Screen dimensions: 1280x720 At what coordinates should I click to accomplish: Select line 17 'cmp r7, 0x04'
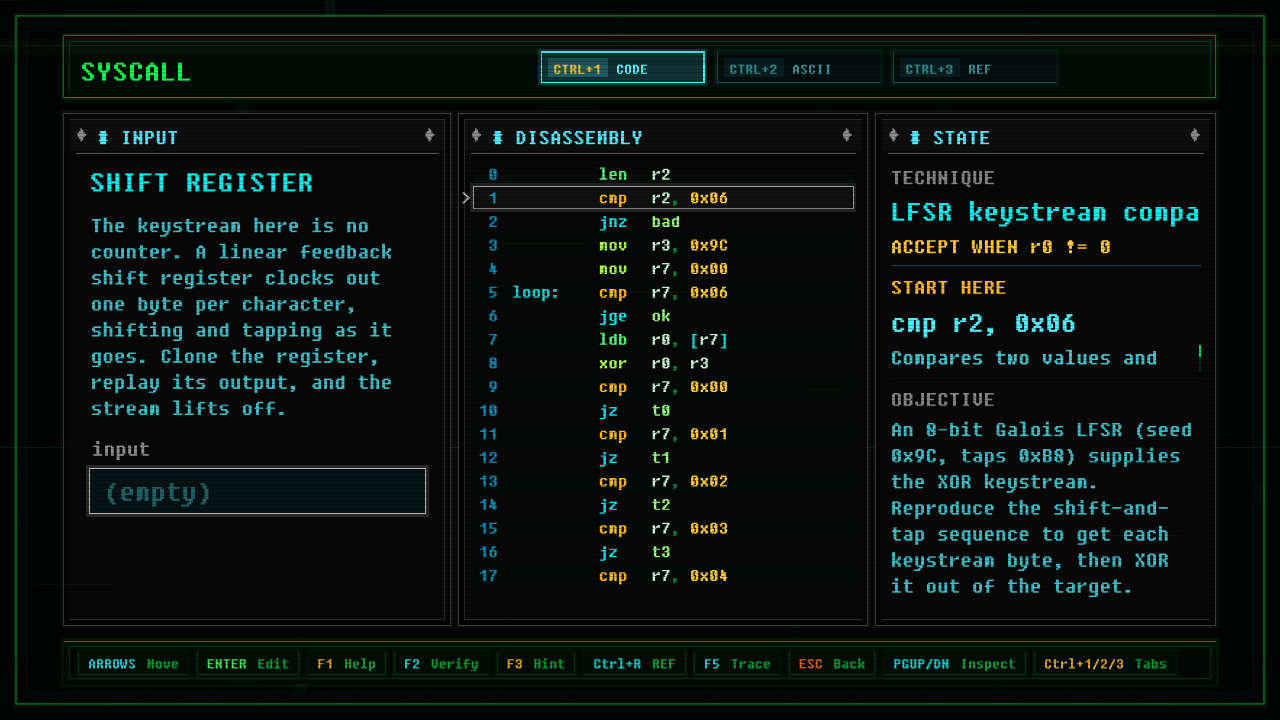(x=663, y=576)
